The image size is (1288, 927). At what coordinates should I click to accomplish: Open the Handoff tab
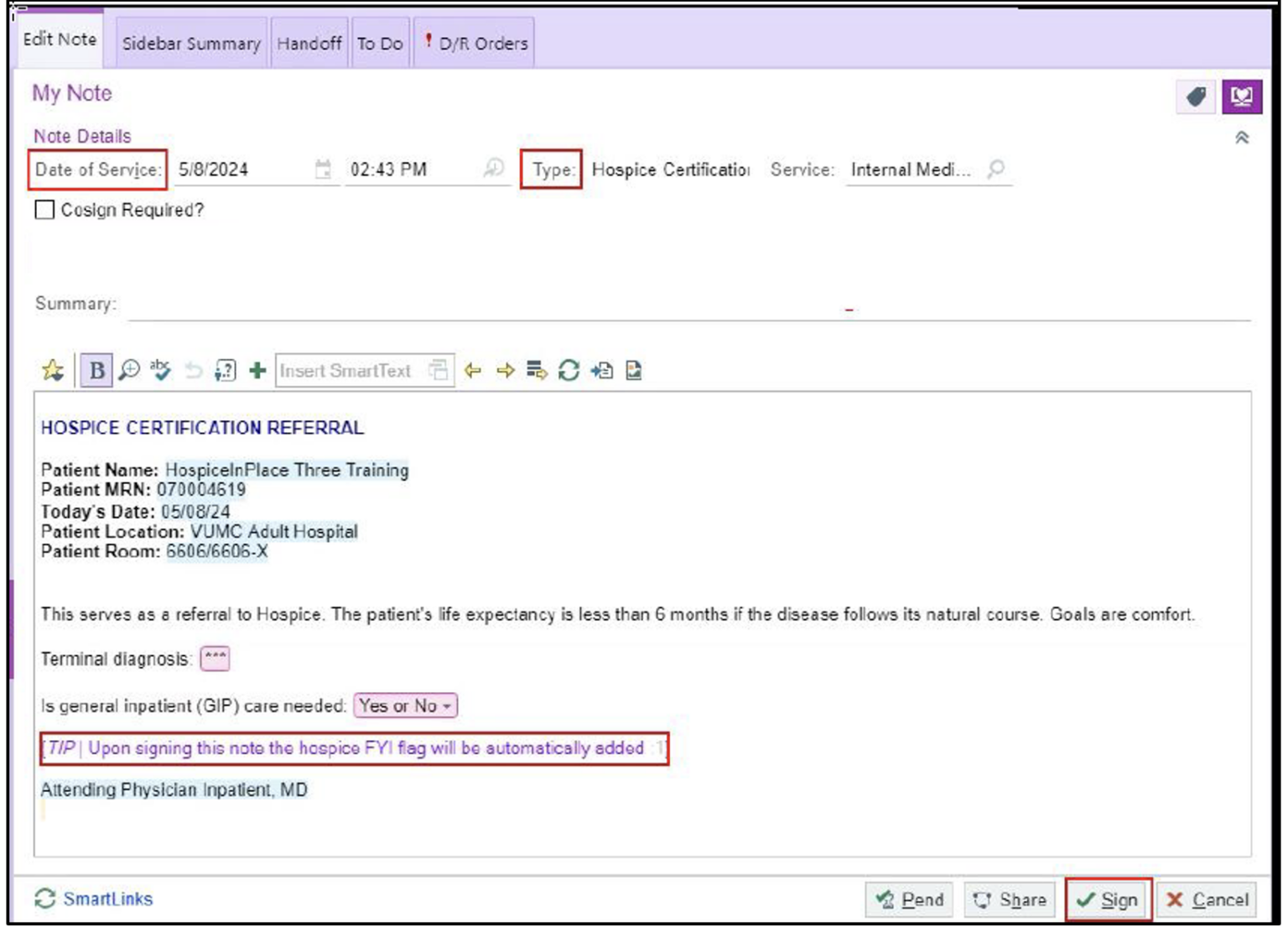coord(309,44)
